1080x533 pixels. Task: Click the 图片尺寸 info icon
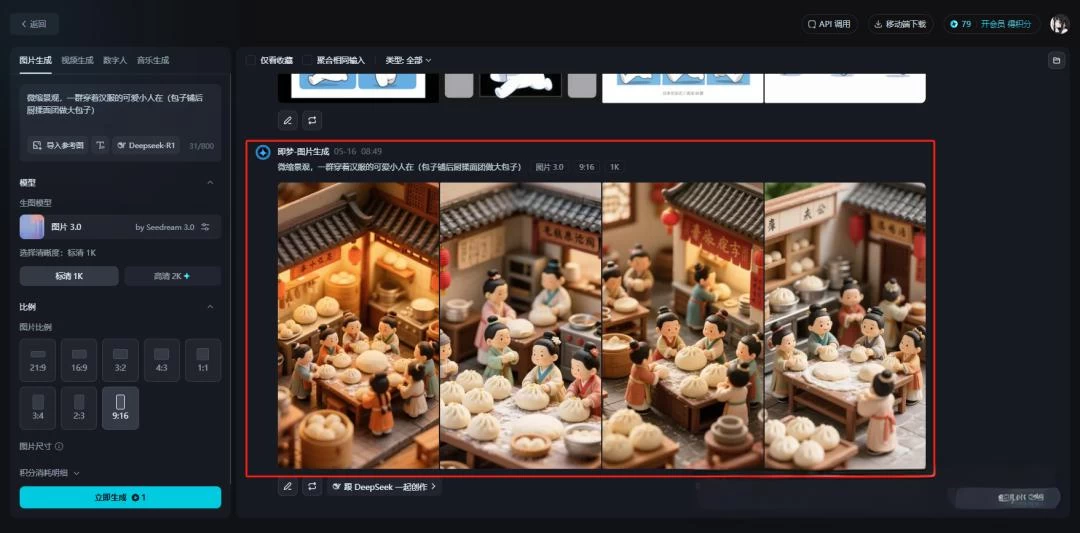[x=59, y=446]
